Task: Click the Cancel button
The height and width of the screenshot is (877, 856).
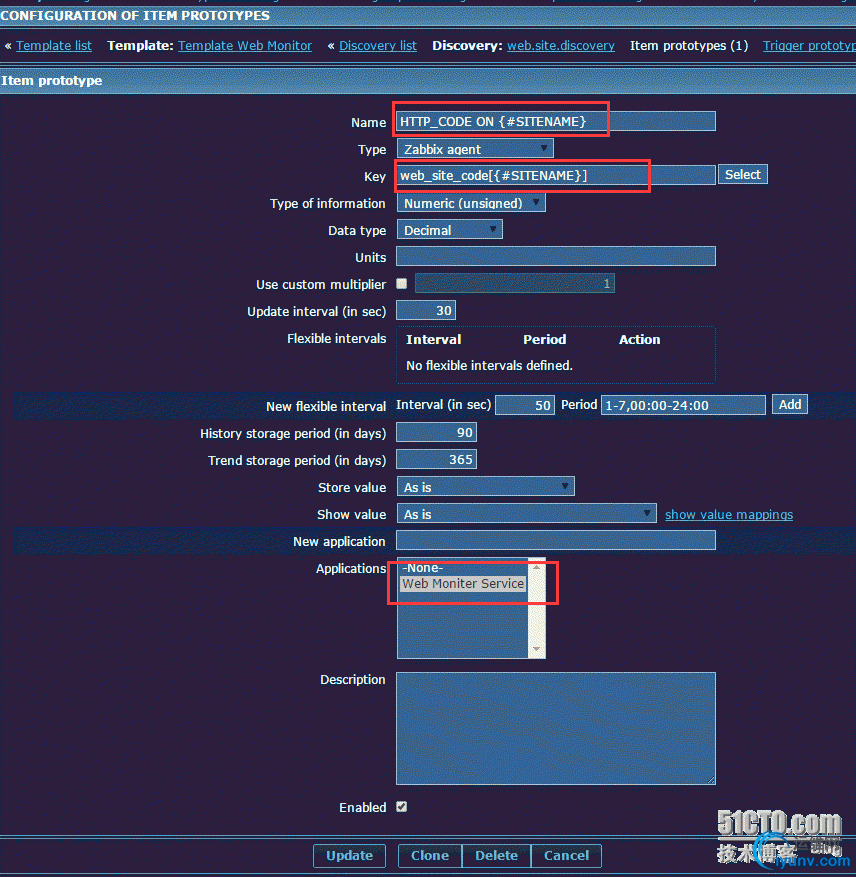Action: pos(566,856)
